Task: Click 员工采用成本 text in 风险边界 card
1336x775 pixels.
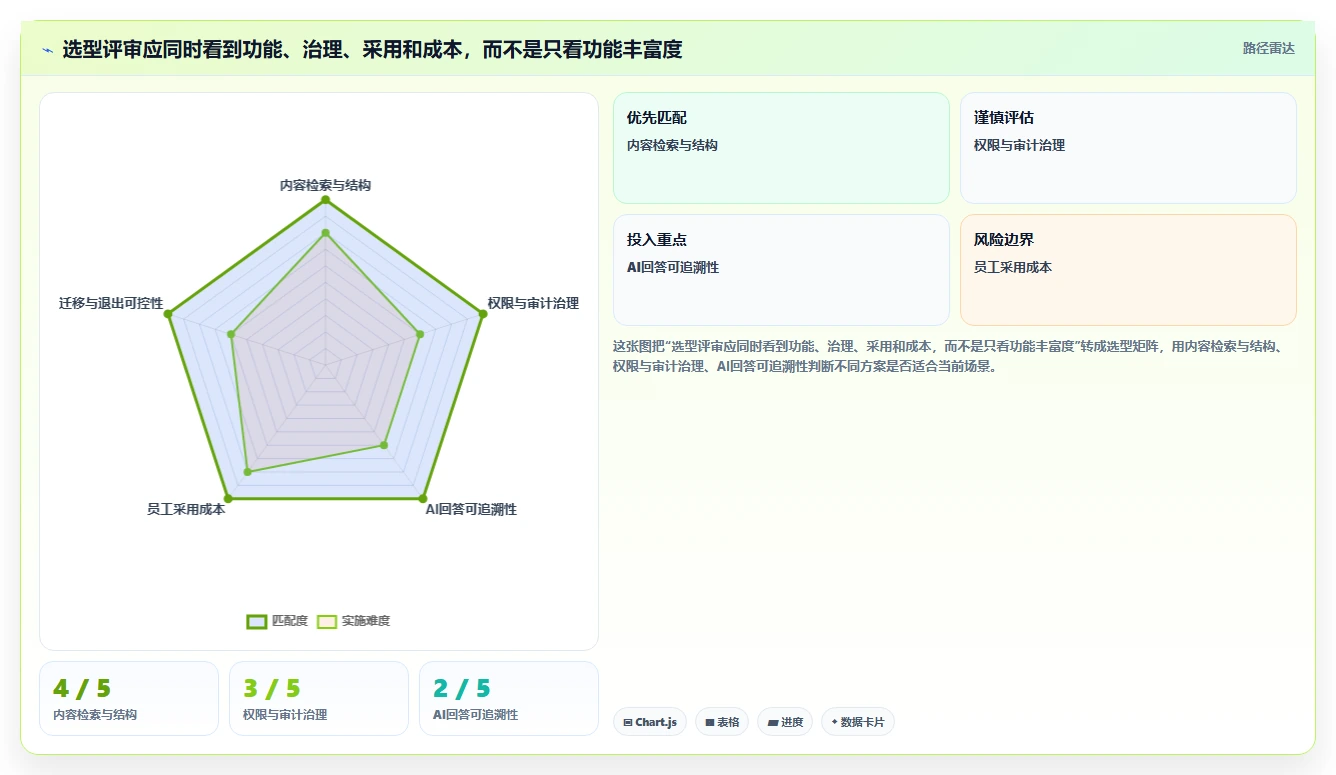Action: click(x=1013, y=267)
